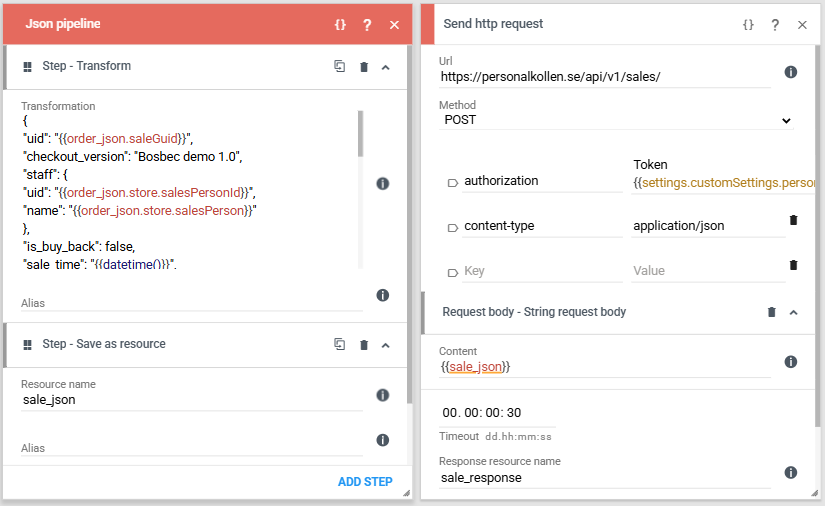Open help for Json pipeline panel
This screenshot has height=506, width=825.
click(x=367, y=24)
